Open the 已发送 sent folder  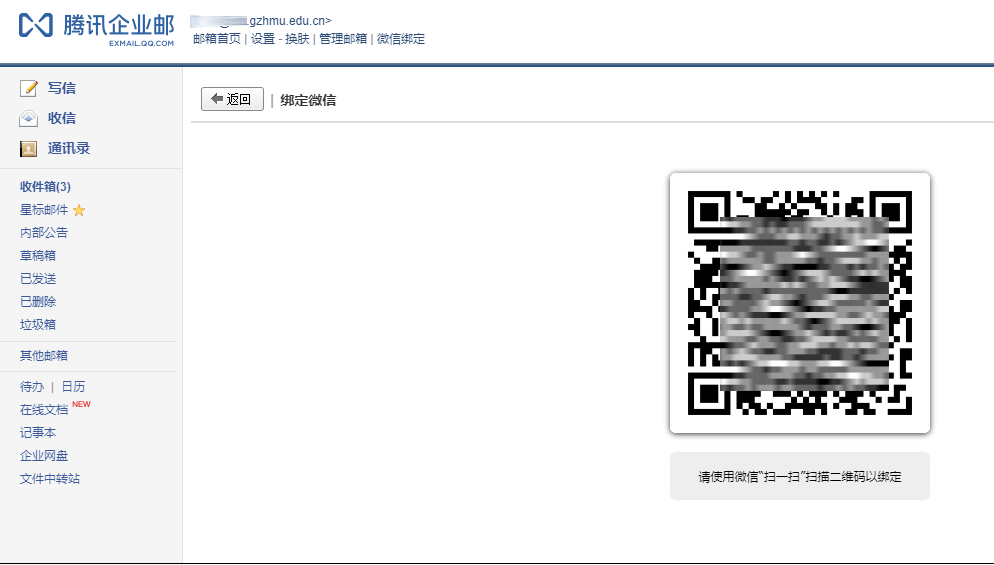click(x=38, y=278)
